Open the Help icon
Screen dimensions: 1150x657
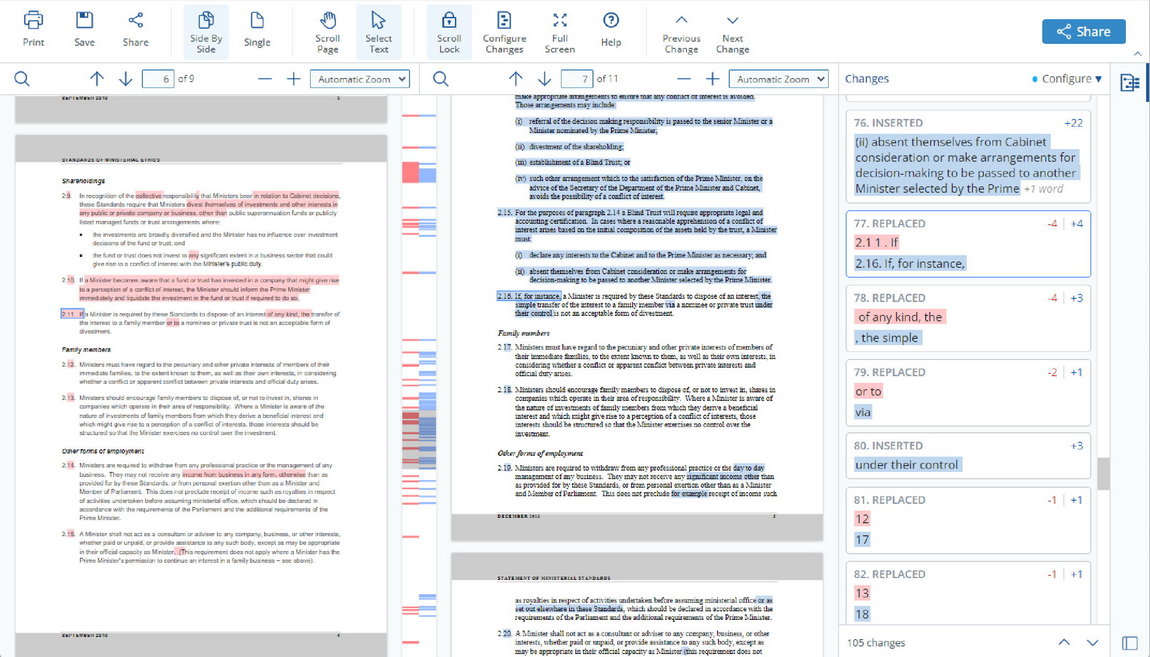click(x=611, y=29)
